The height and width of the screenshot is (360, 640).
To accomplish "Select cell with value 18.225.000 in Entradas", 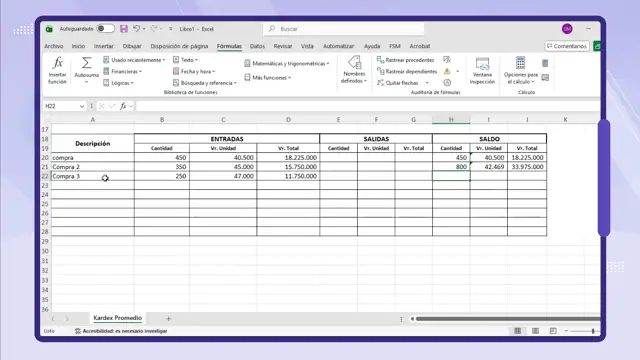I will pos(288,158).
